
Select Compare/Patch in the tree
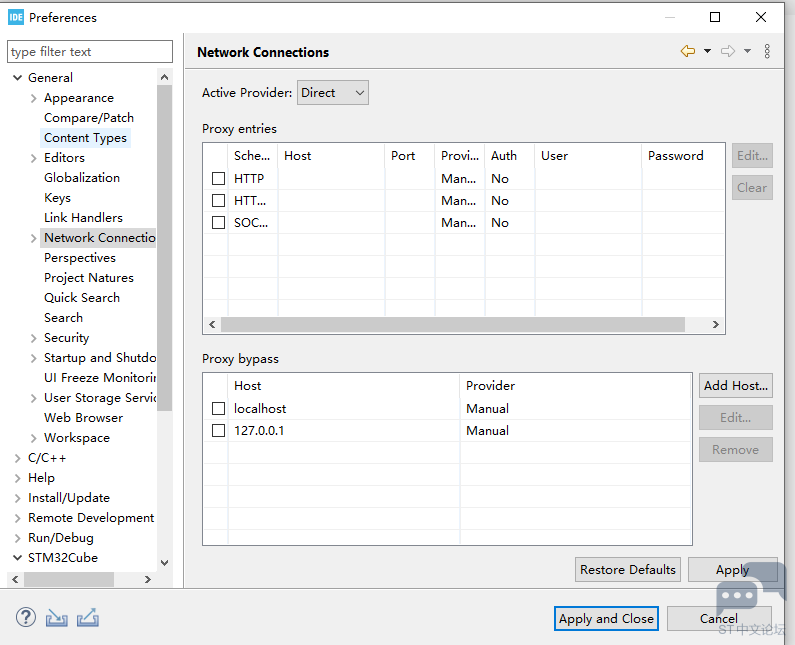point(89,118)
